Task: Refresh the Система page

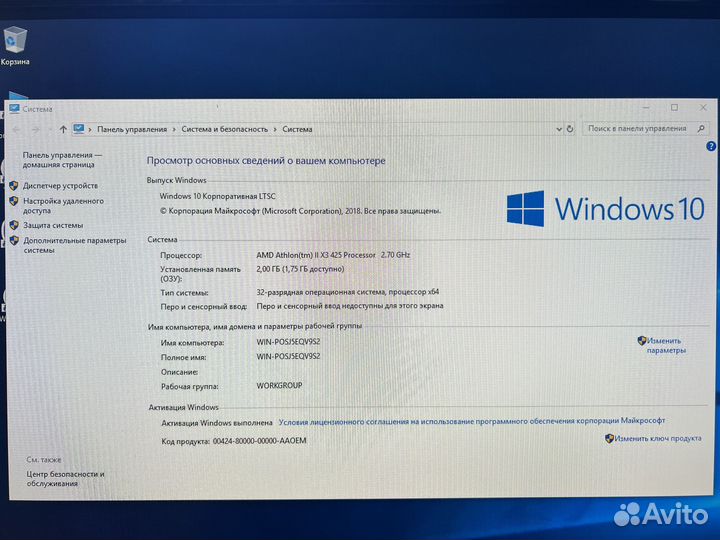Action: click(570, 129)
